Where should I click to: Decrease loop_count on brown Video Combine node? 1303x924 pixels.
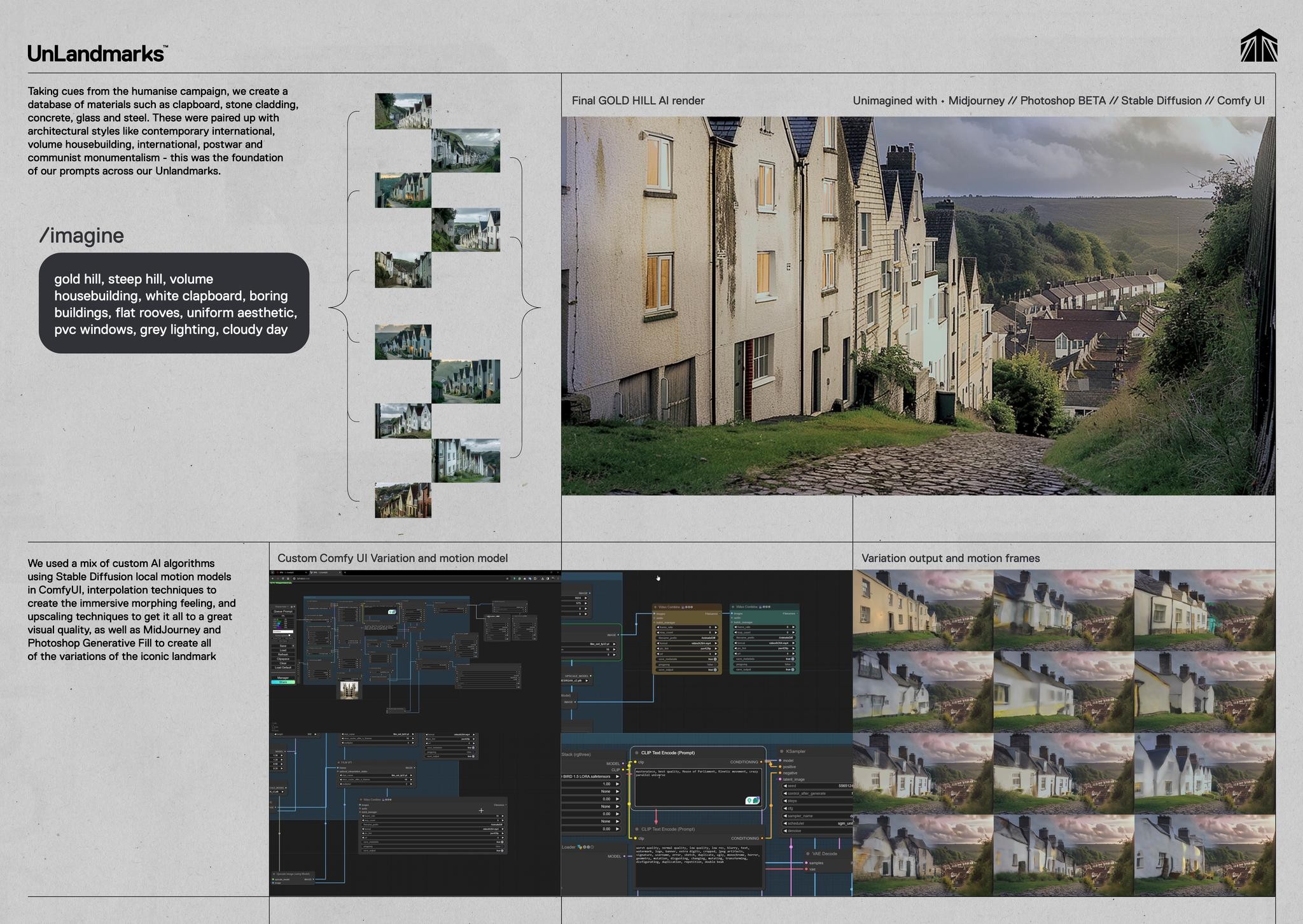(658, 633)
